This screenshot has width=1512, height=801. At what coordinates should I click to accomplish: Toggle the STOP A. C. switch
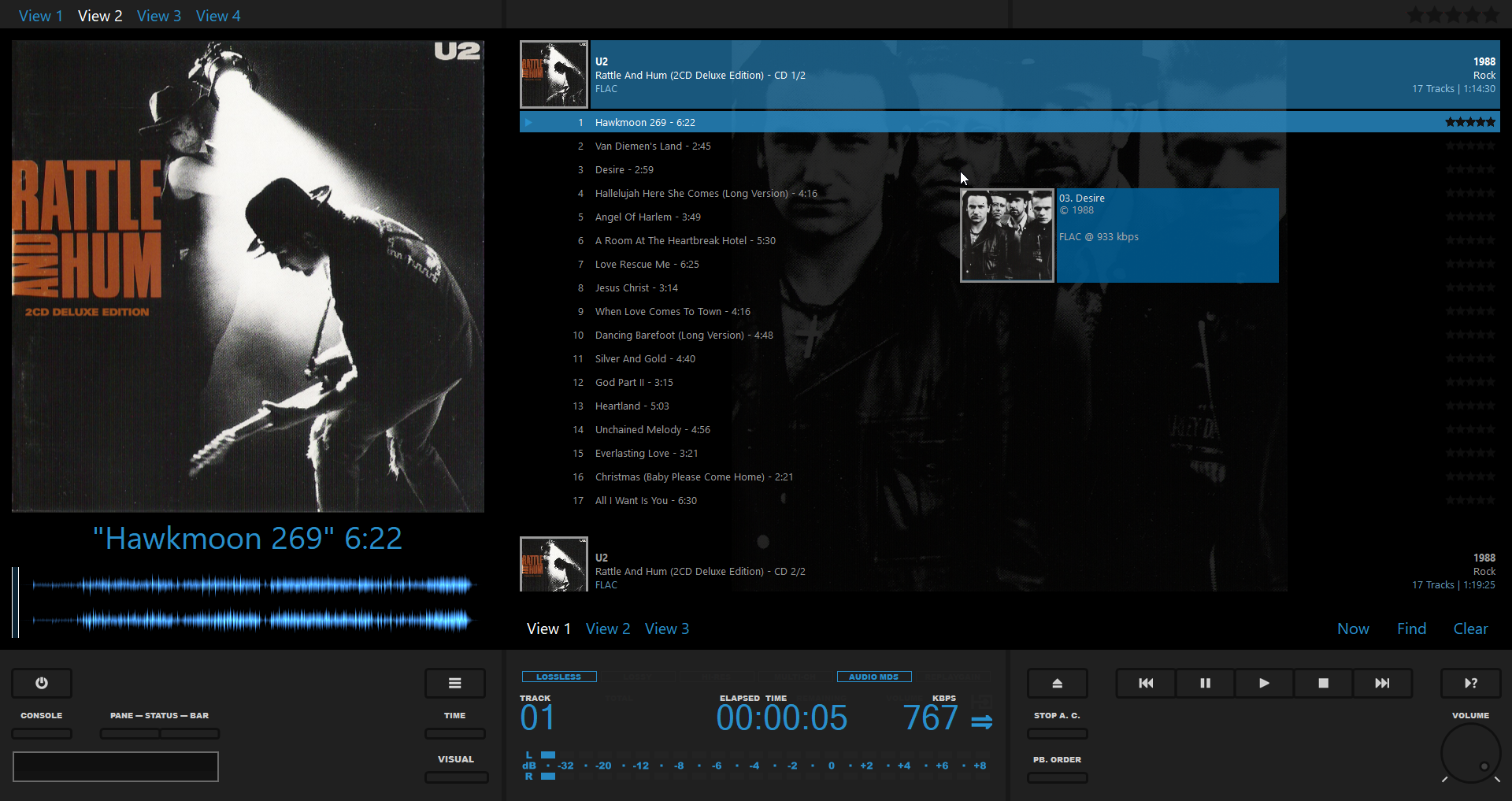(x=1058, y=733)
